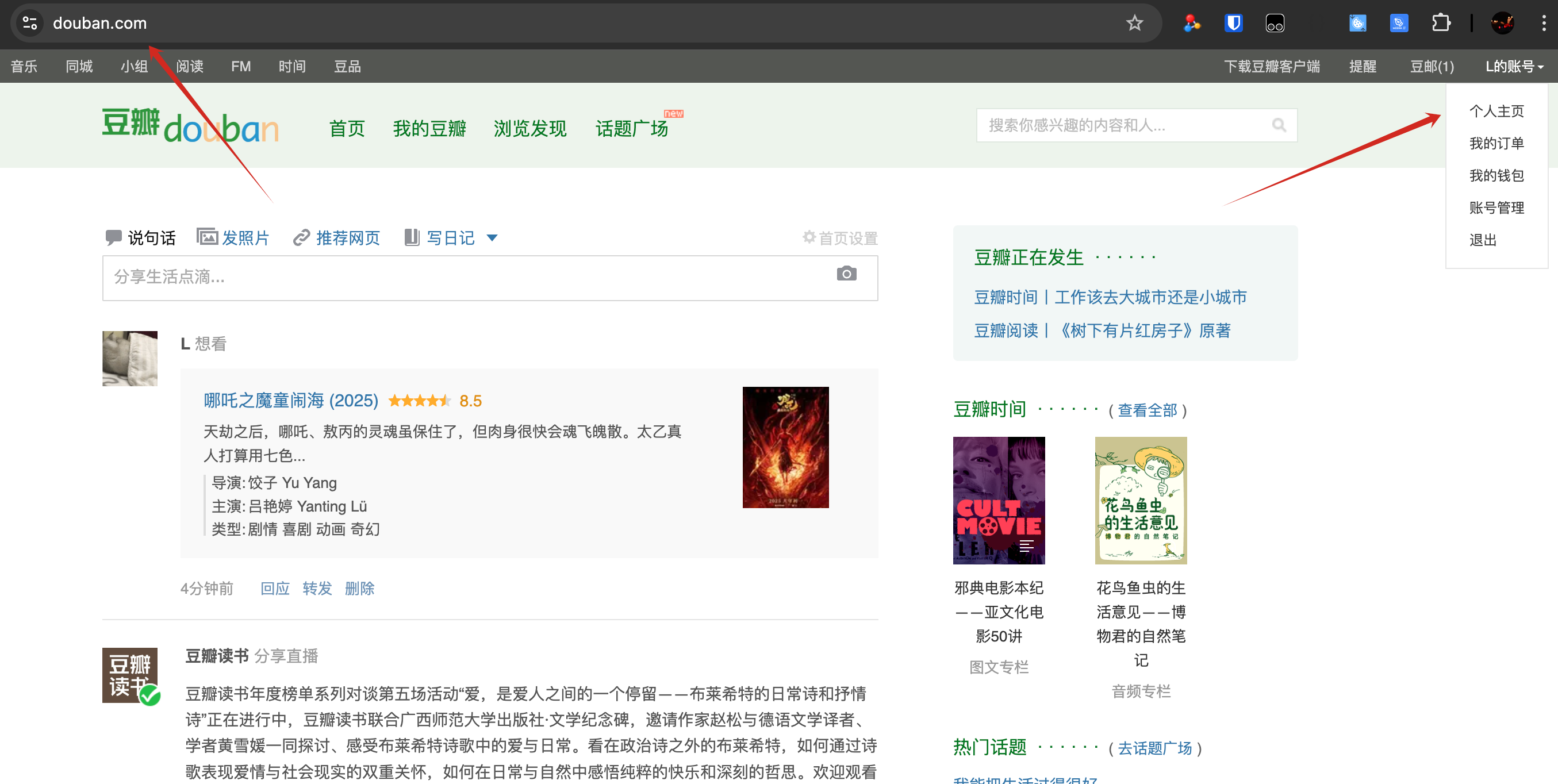Click the first blue extension icon

(1357, 23)
